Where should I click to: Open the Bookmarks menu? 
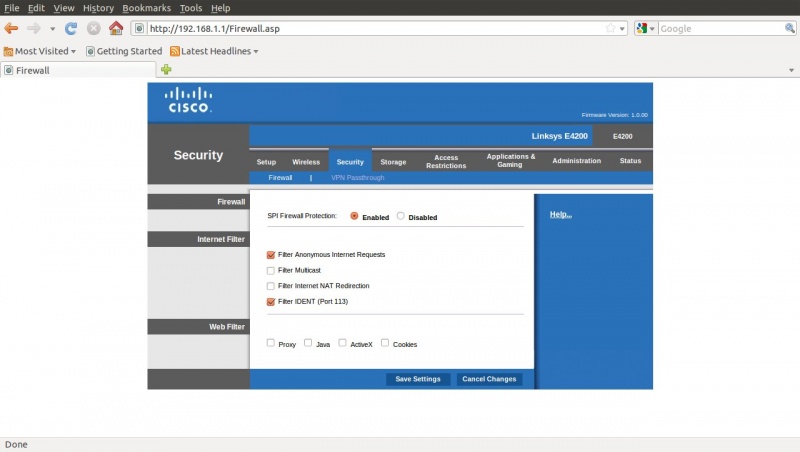tap(146, 8)
